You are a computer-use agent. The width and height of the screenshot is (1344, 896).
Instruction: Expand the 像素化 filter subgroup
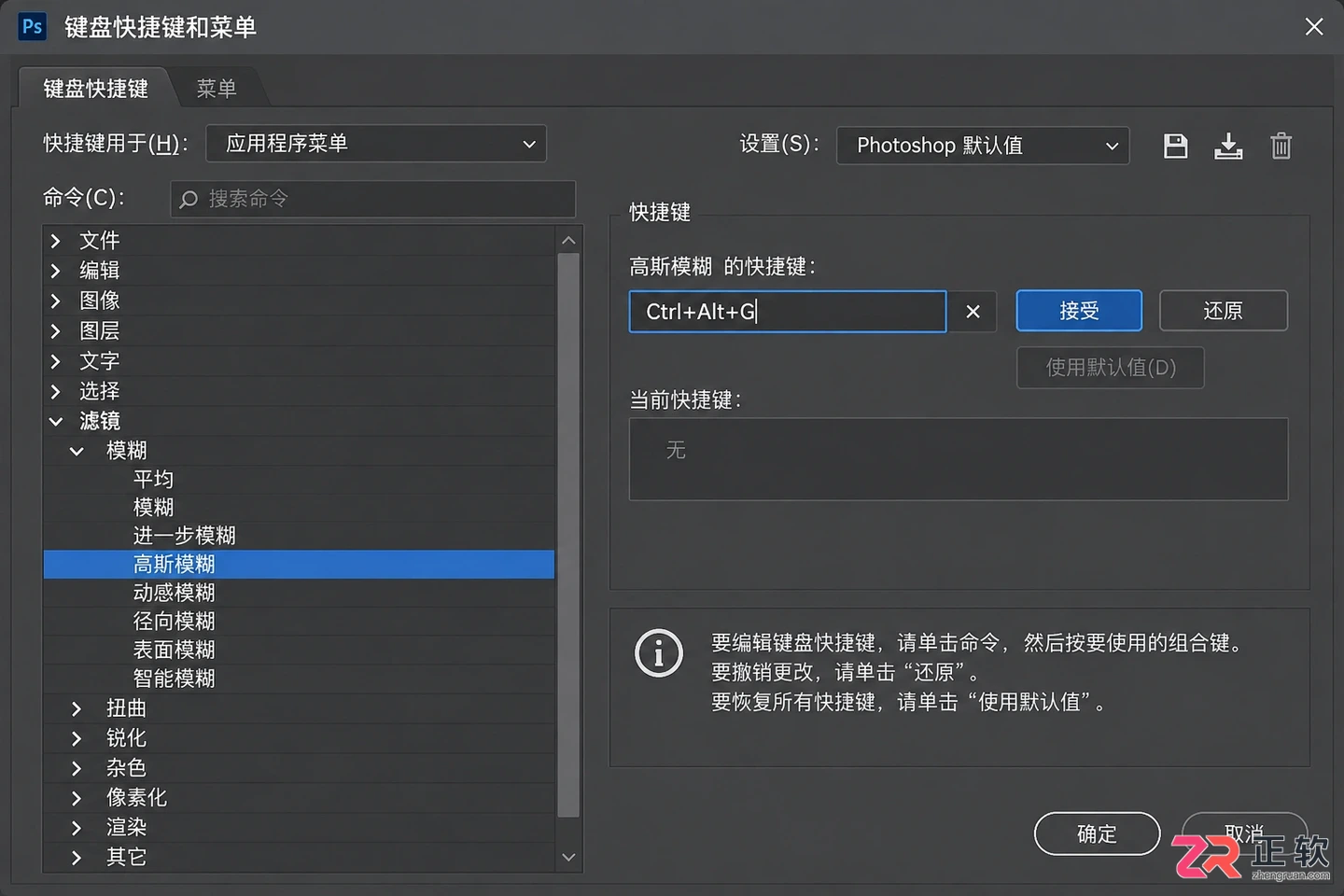[x=77, y=798]
